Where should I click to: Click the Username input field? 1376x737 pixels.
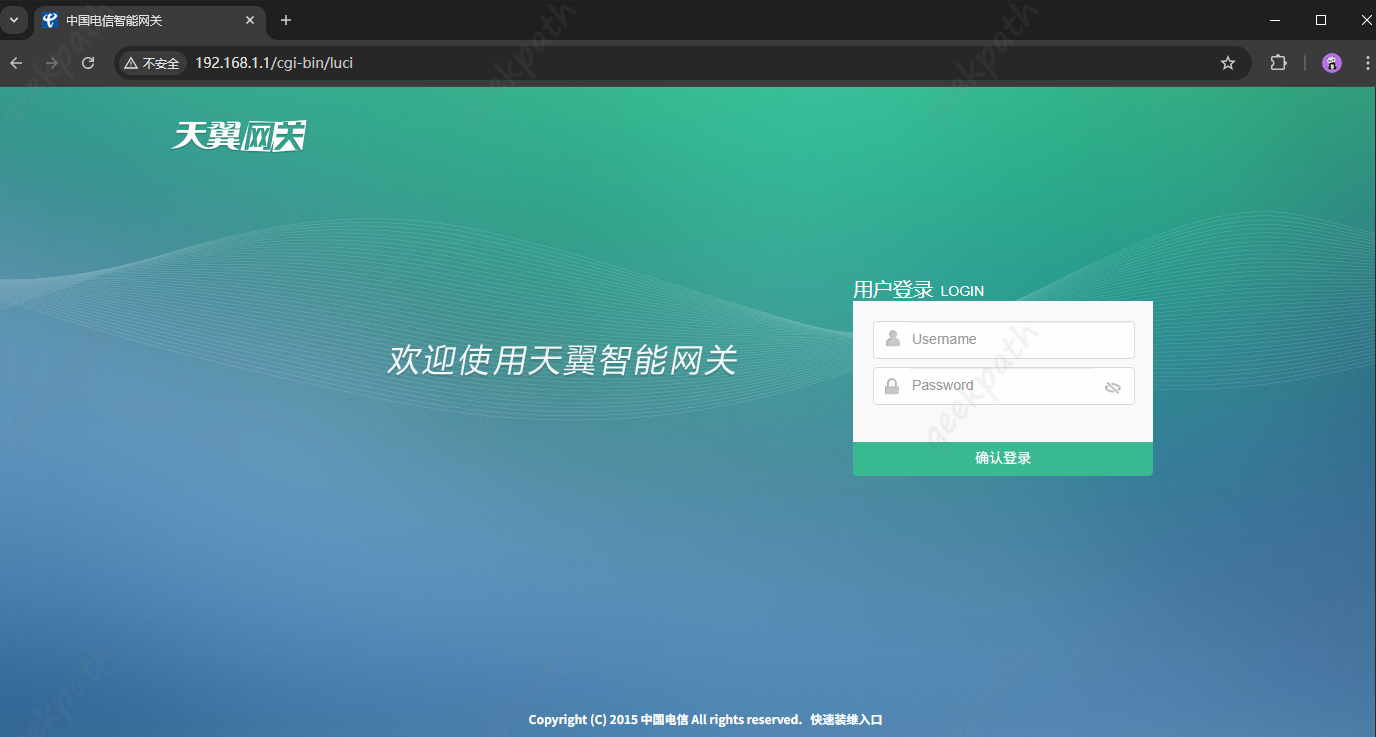click(x=1003, y=340)
